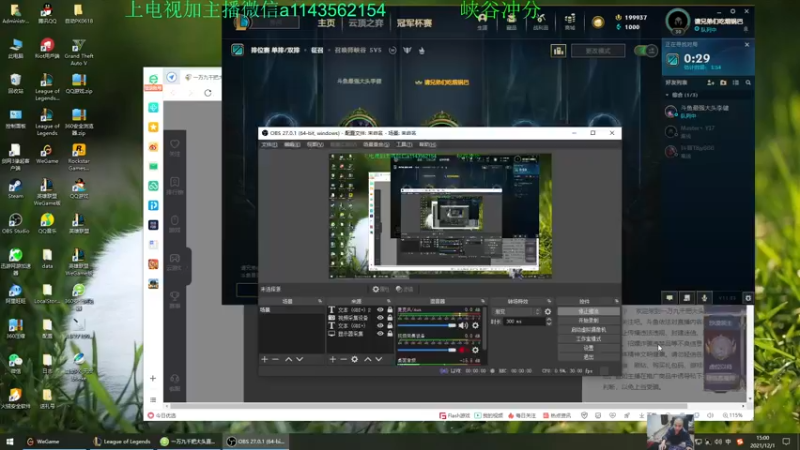The height and width of the screenshot is (450, 800).
Task: Open Grand Theft Auto V desktop icon
Action: click(79, 53)
